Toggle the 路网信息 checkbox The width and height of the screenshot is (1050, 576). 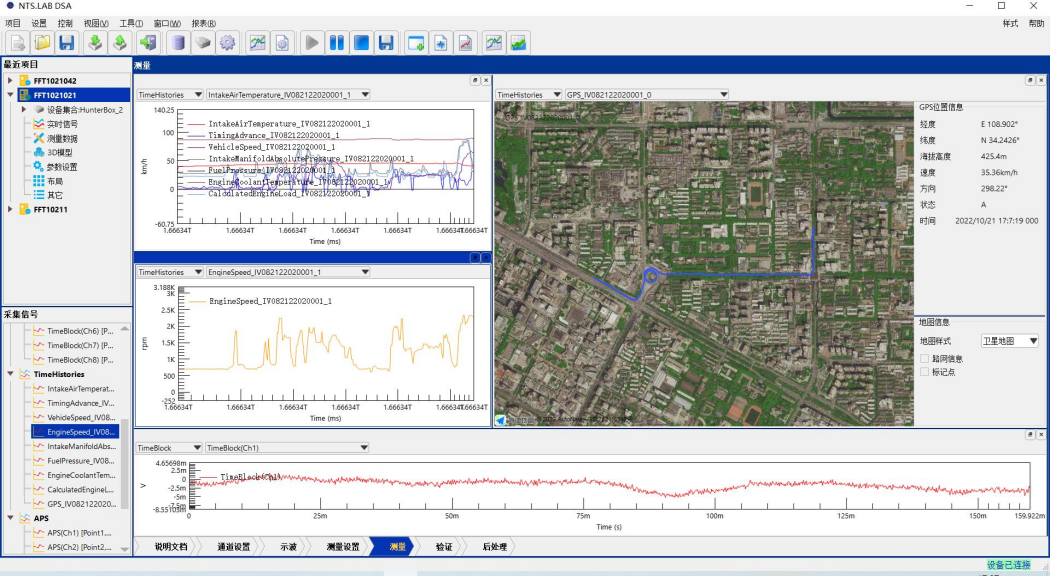(925, 358)
